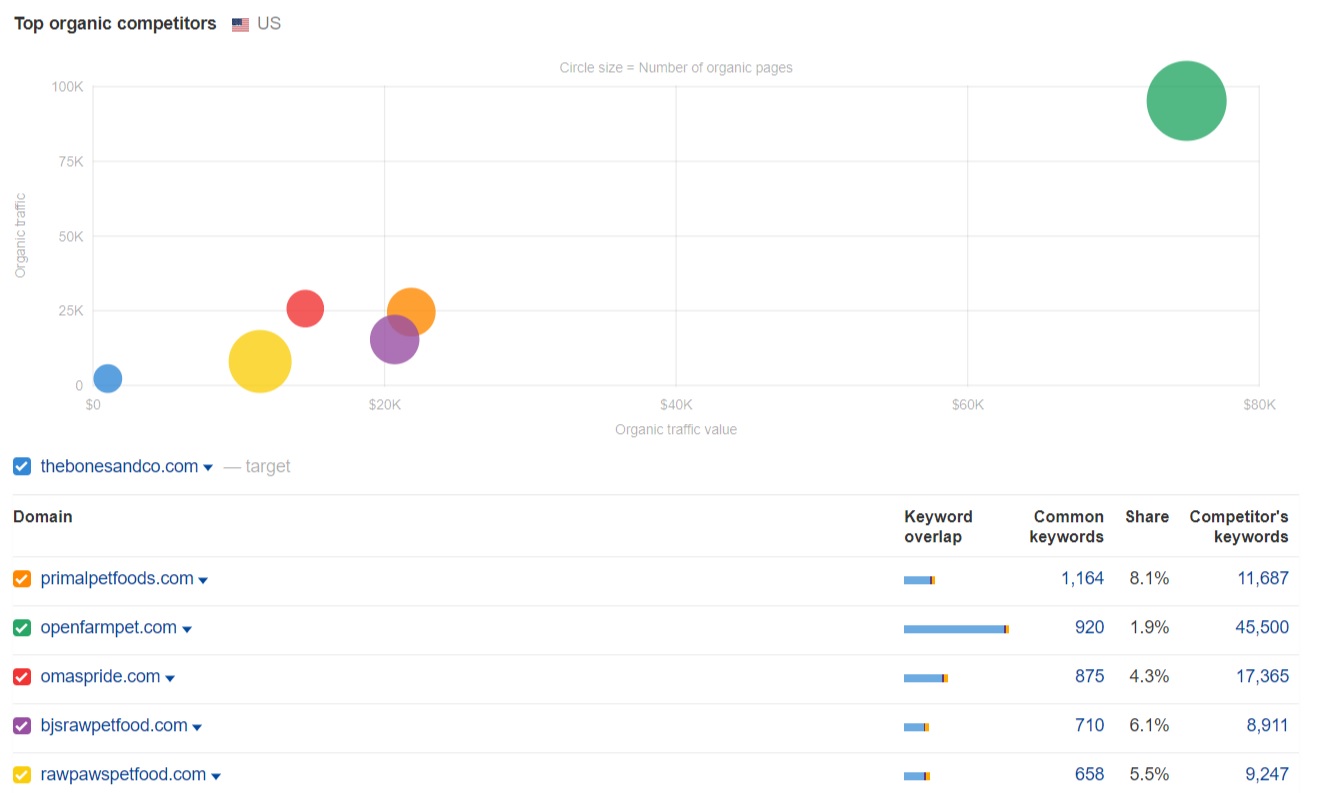The image size is (1317, 793).
Task: Click the green openfarmpet bubble in chart
Action: point(1186,101)
